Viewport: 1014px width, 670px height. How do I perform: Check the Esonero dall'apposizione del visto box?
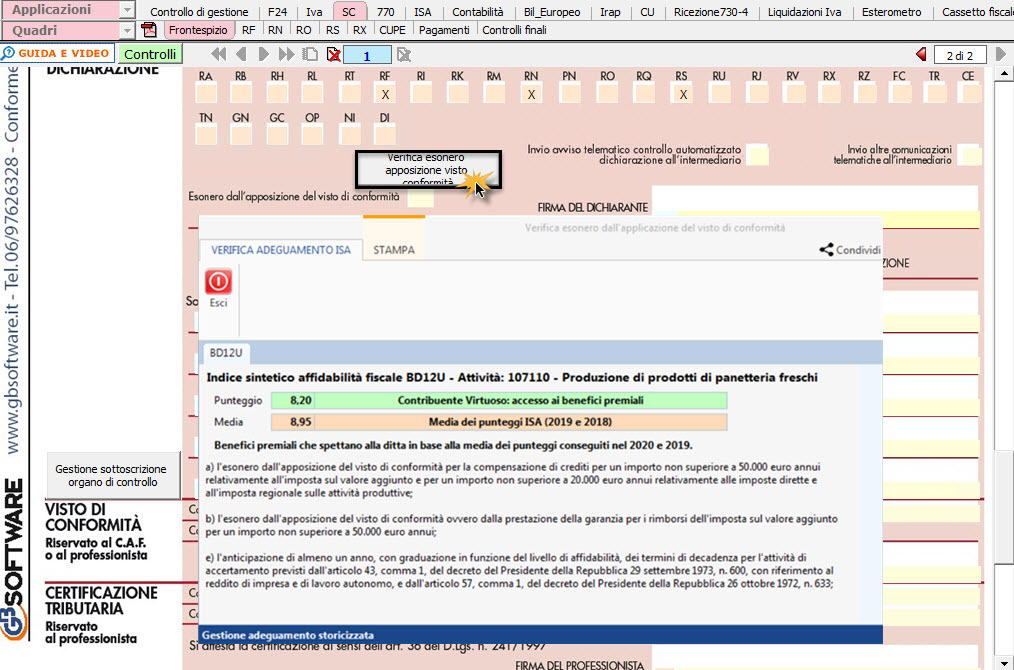pyautogui.click(x=420, y=197)
